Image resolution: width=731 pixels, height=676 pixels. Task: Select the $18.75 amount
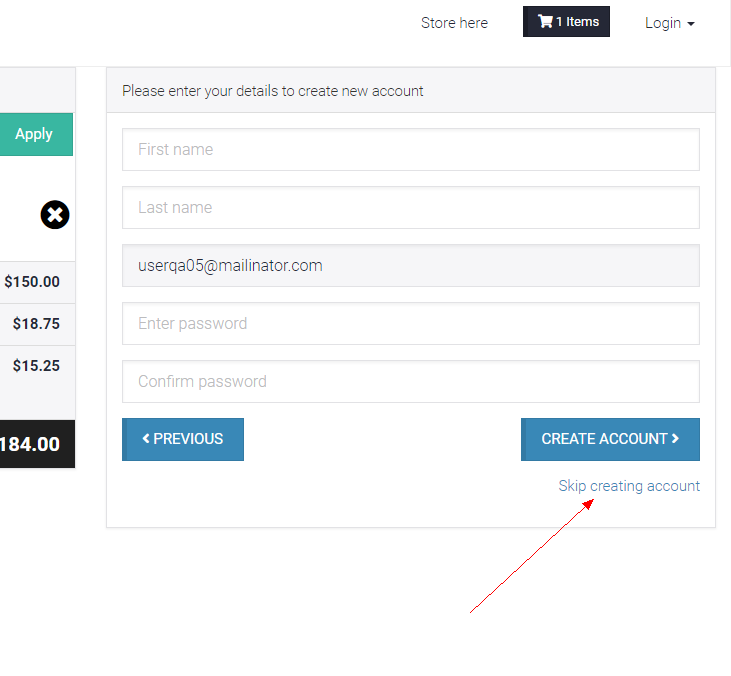click(x=36, y=324)
